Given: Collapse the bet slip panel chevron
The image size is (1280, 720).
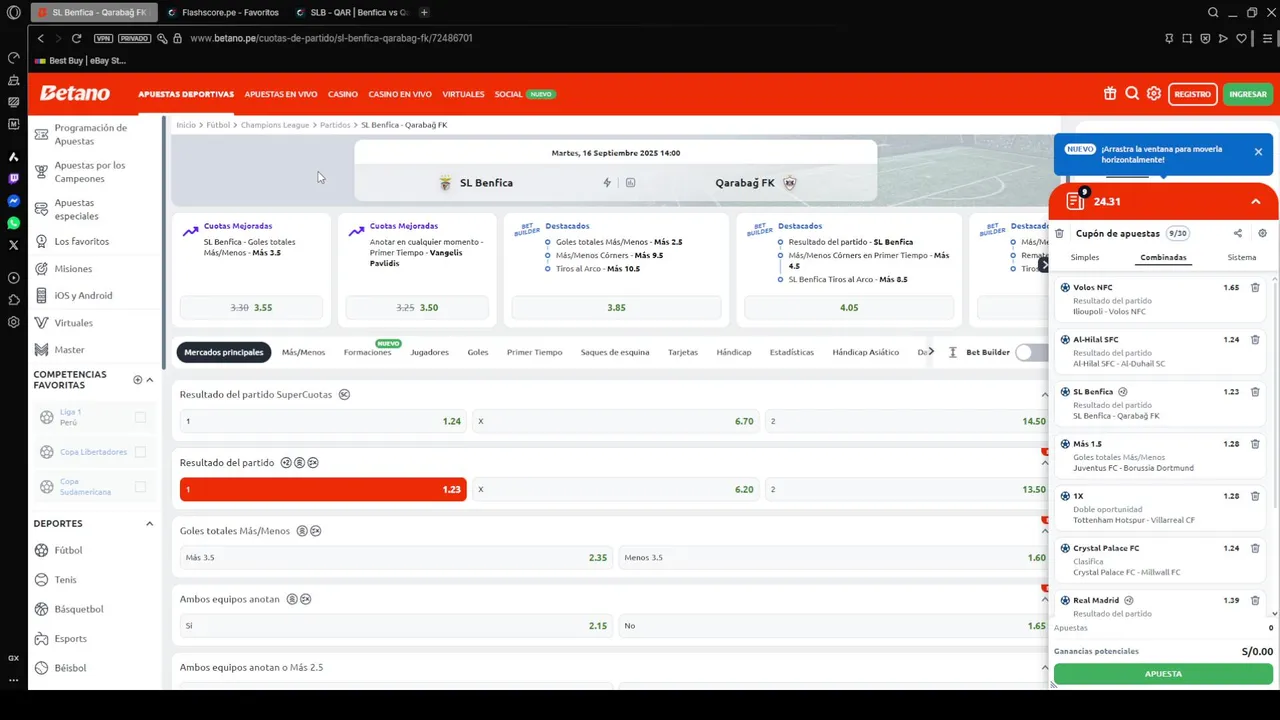Looking at the screenshot, I should click(1256, 202).
